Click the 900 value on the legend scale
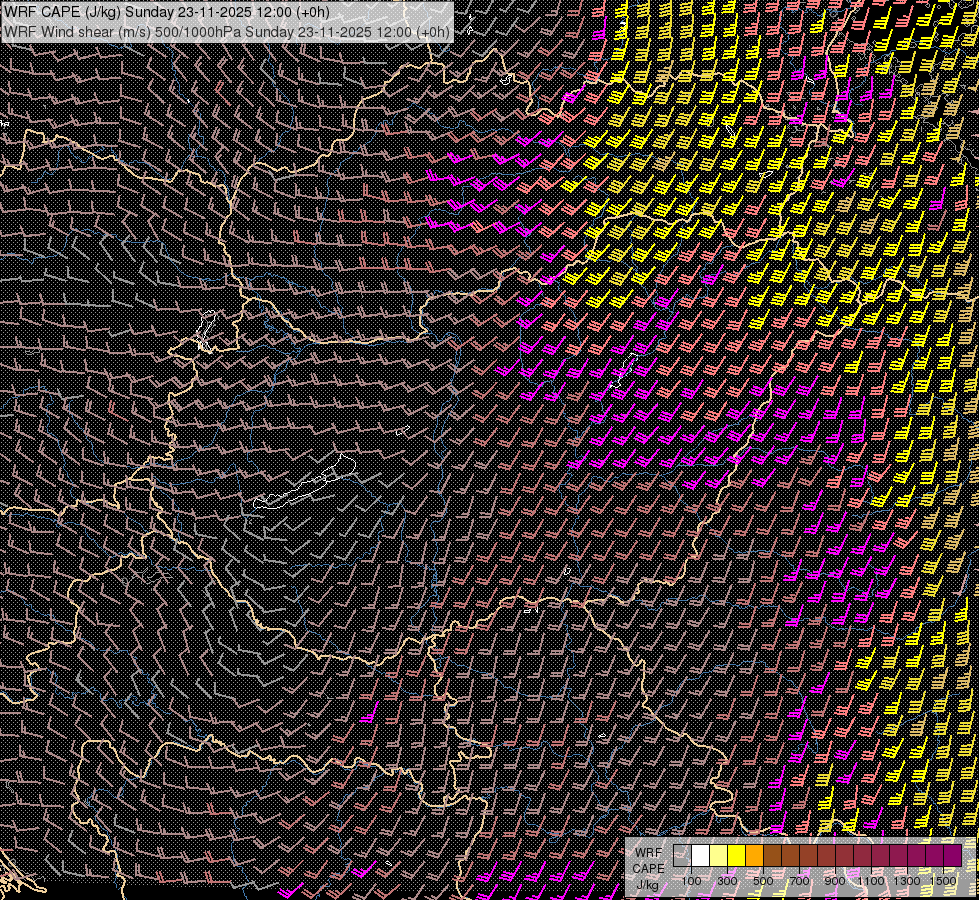 click(x=835, y=881)
